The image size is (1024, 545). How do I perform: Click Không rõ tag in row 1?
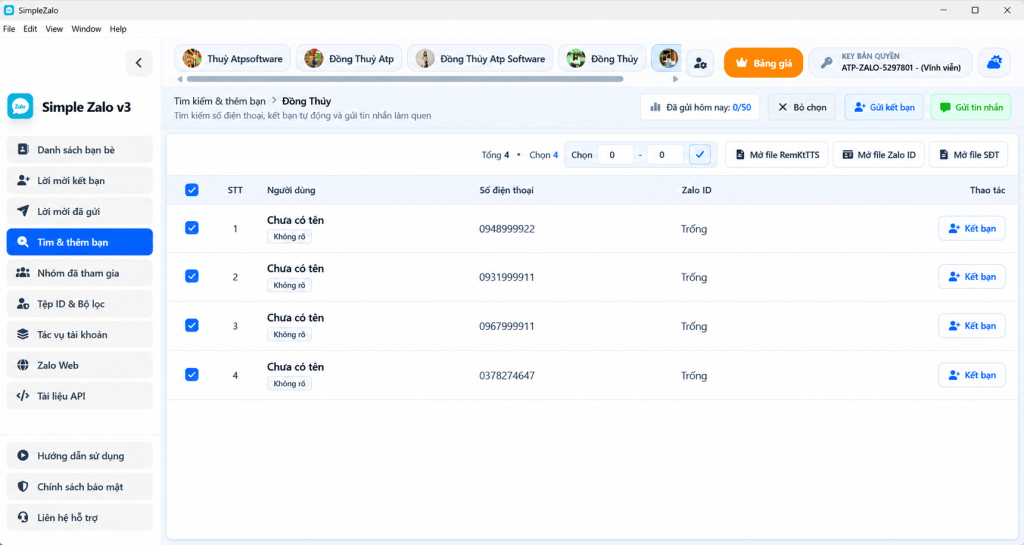[289, 236]
